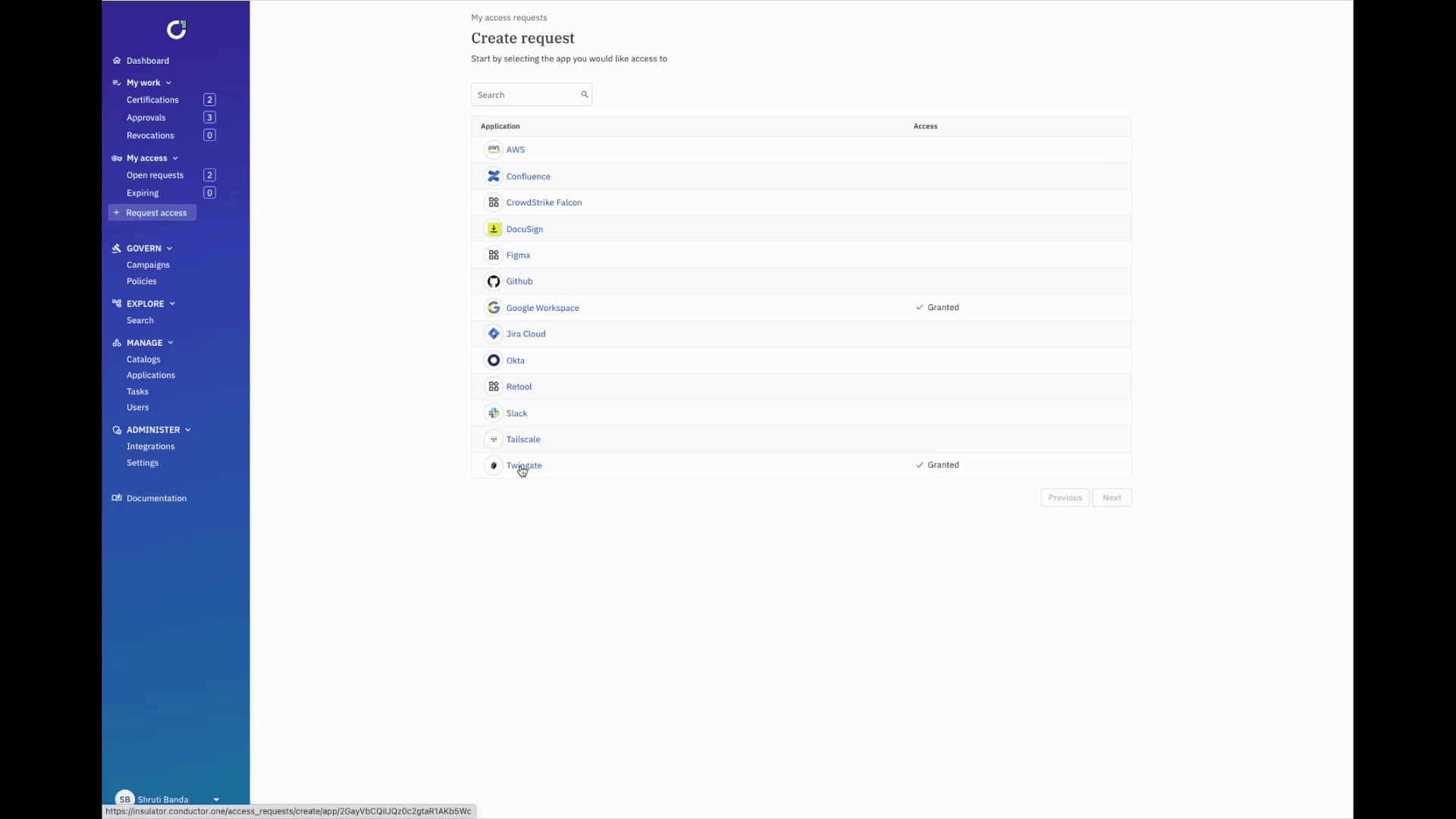Click the search magnifier icon
The width and height of the screenshot is (1456, 819).
pos(585,93)
